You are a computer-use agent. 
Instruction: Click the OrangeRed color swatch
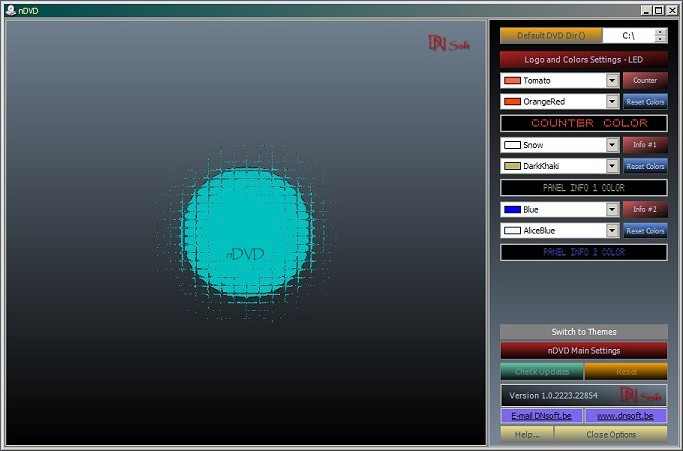tap(512, 102)
